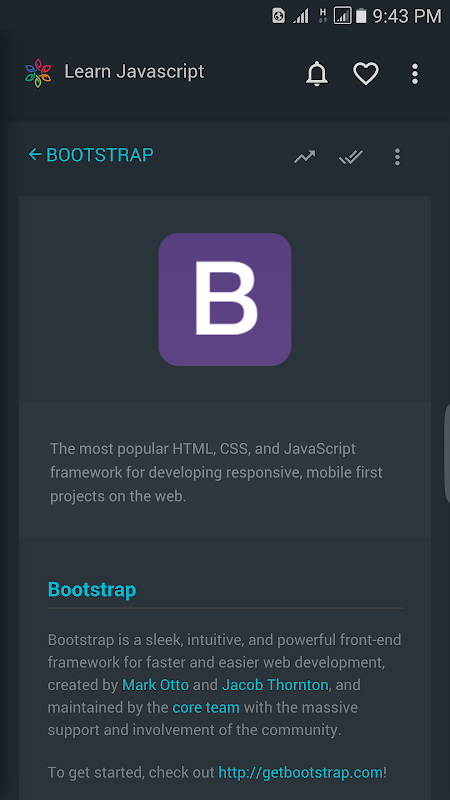450x800 pixels.
Task: Tap the purple Bootstrap B logo
Action: click(x=225, y=299)
